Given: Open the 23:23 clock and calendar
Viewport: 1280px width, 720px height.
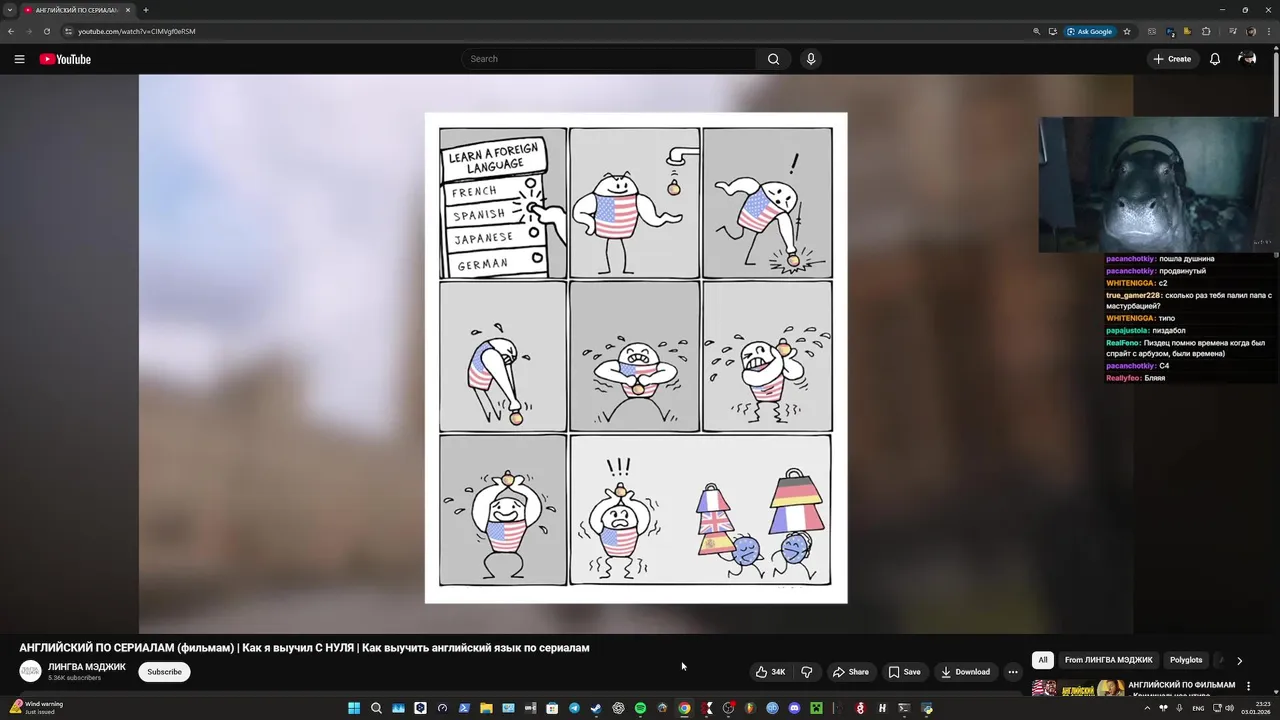Looking at the screenshot, I should tap(1258, 708).
